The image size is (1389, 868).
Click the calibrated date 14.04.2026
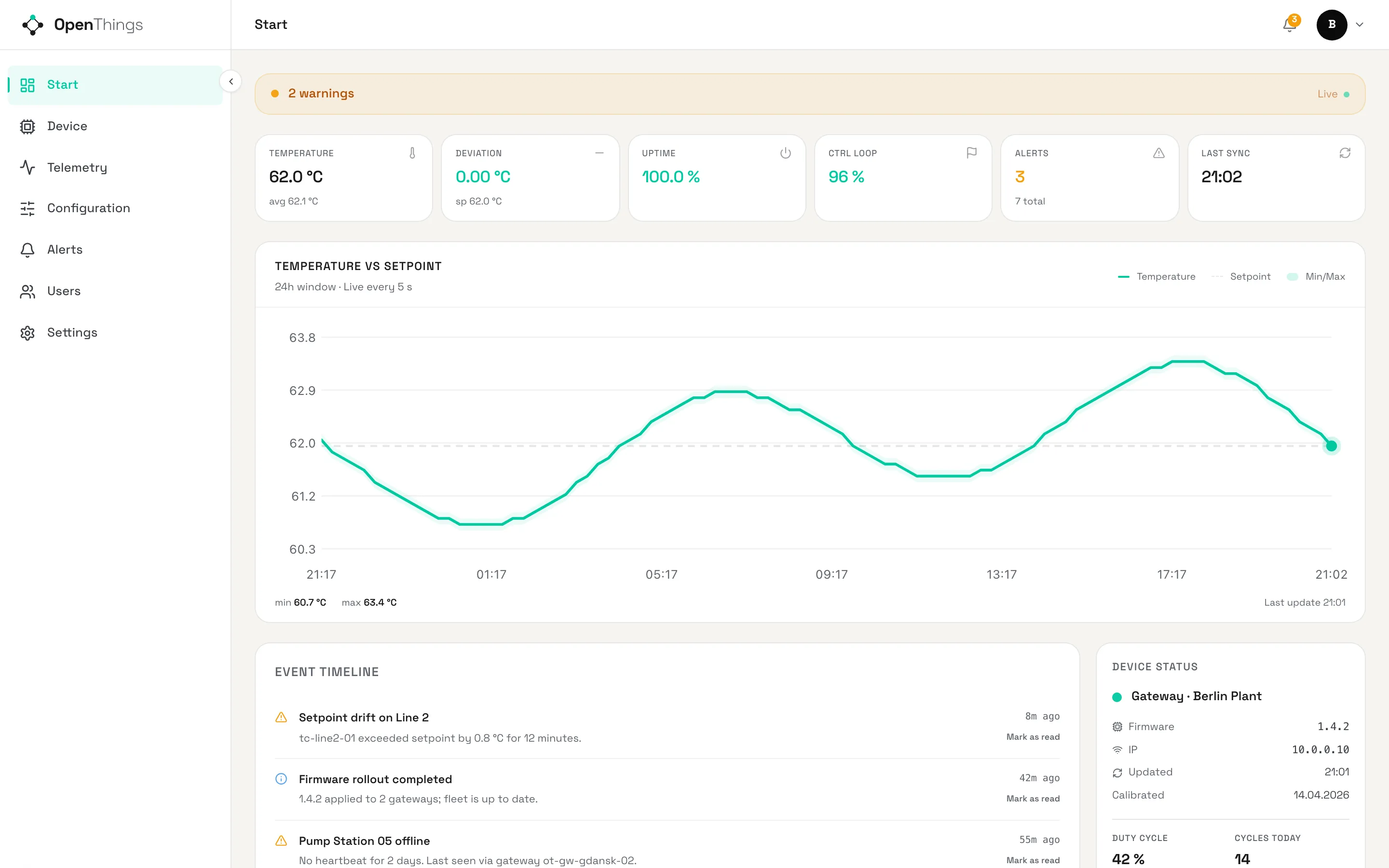1321,795
